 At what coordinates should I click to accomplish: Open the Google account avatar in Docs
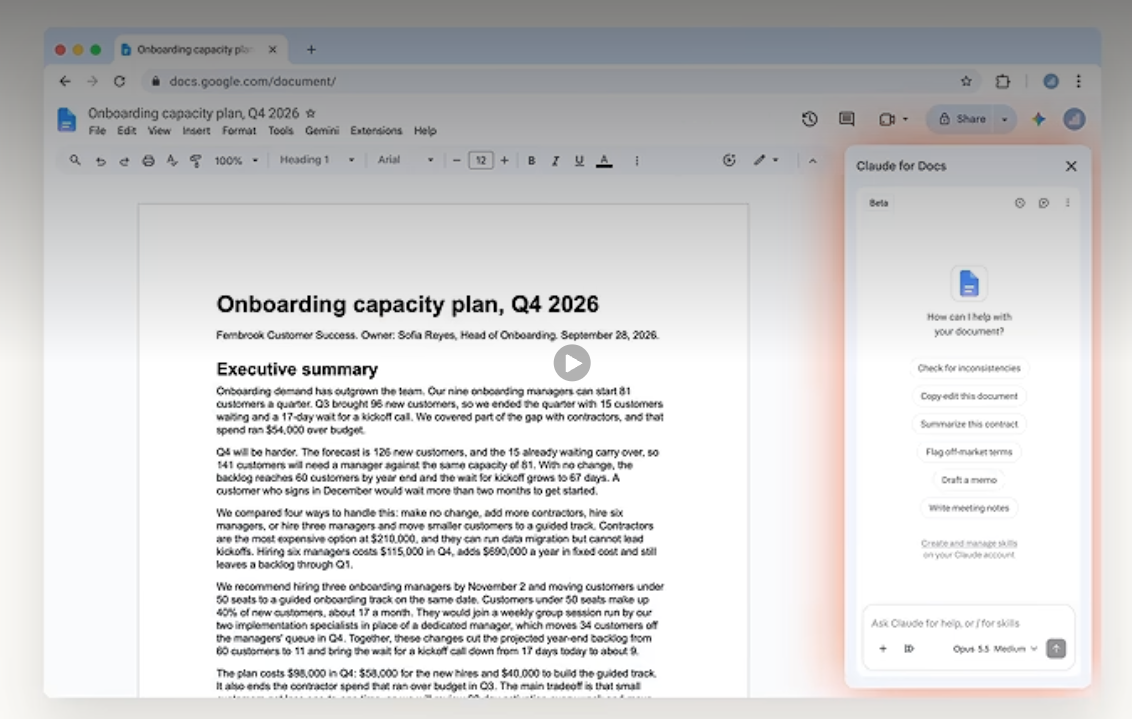click(x=1074, y=119)
